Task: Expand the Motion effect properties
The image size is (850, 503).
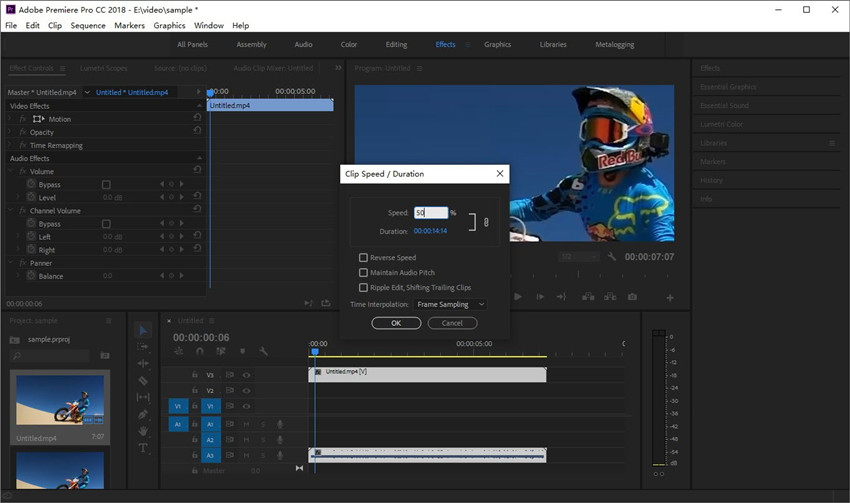Action: point(11,119)
